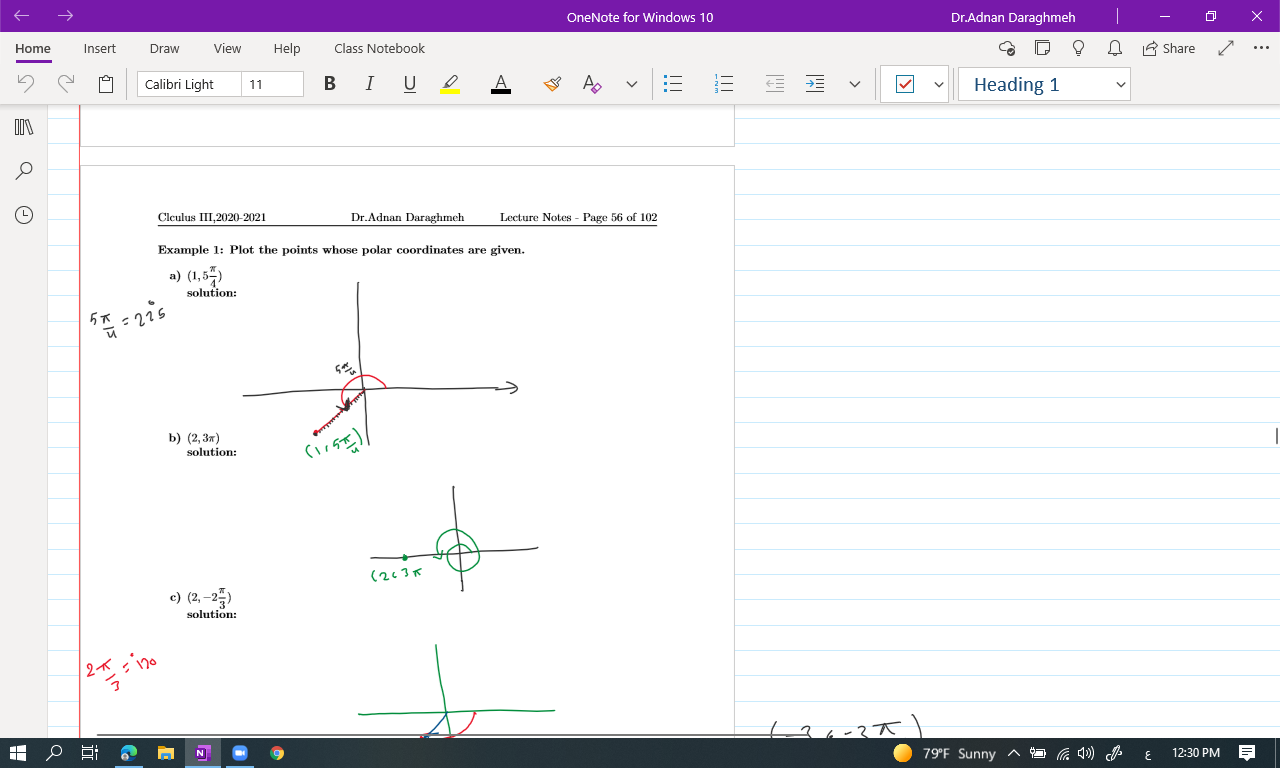Screen dimensions: 1280x768
Task: Open the Help tab
Action: (287, 48)
